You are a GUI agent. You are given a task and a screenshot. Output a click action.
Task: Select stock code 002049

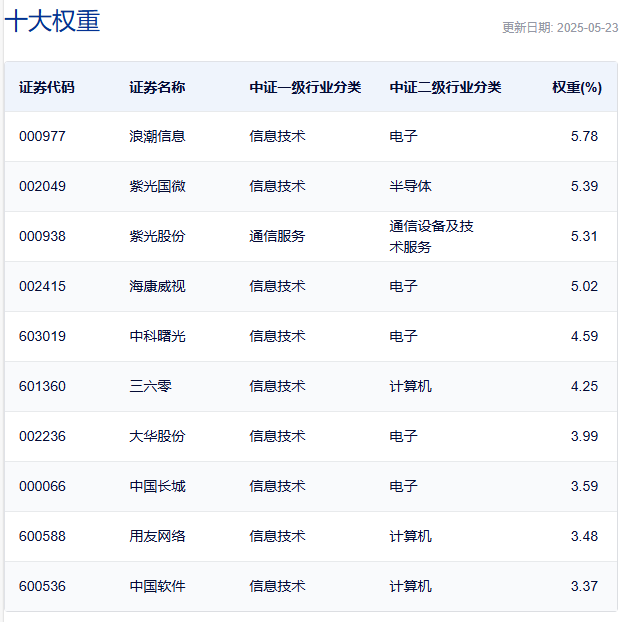click(x=42, y=186)
